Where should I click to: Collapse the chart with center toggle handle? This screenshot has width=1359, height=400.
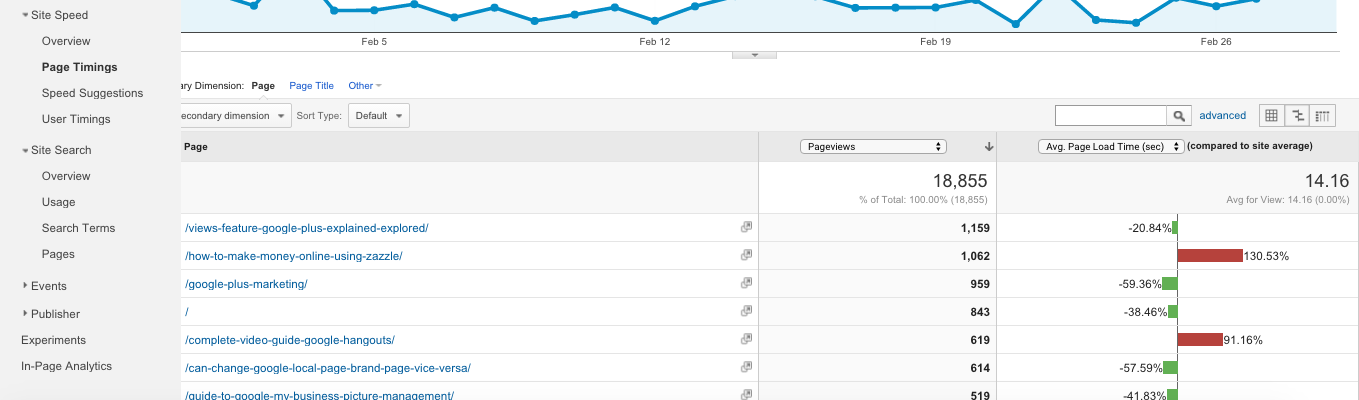(755, 55)
